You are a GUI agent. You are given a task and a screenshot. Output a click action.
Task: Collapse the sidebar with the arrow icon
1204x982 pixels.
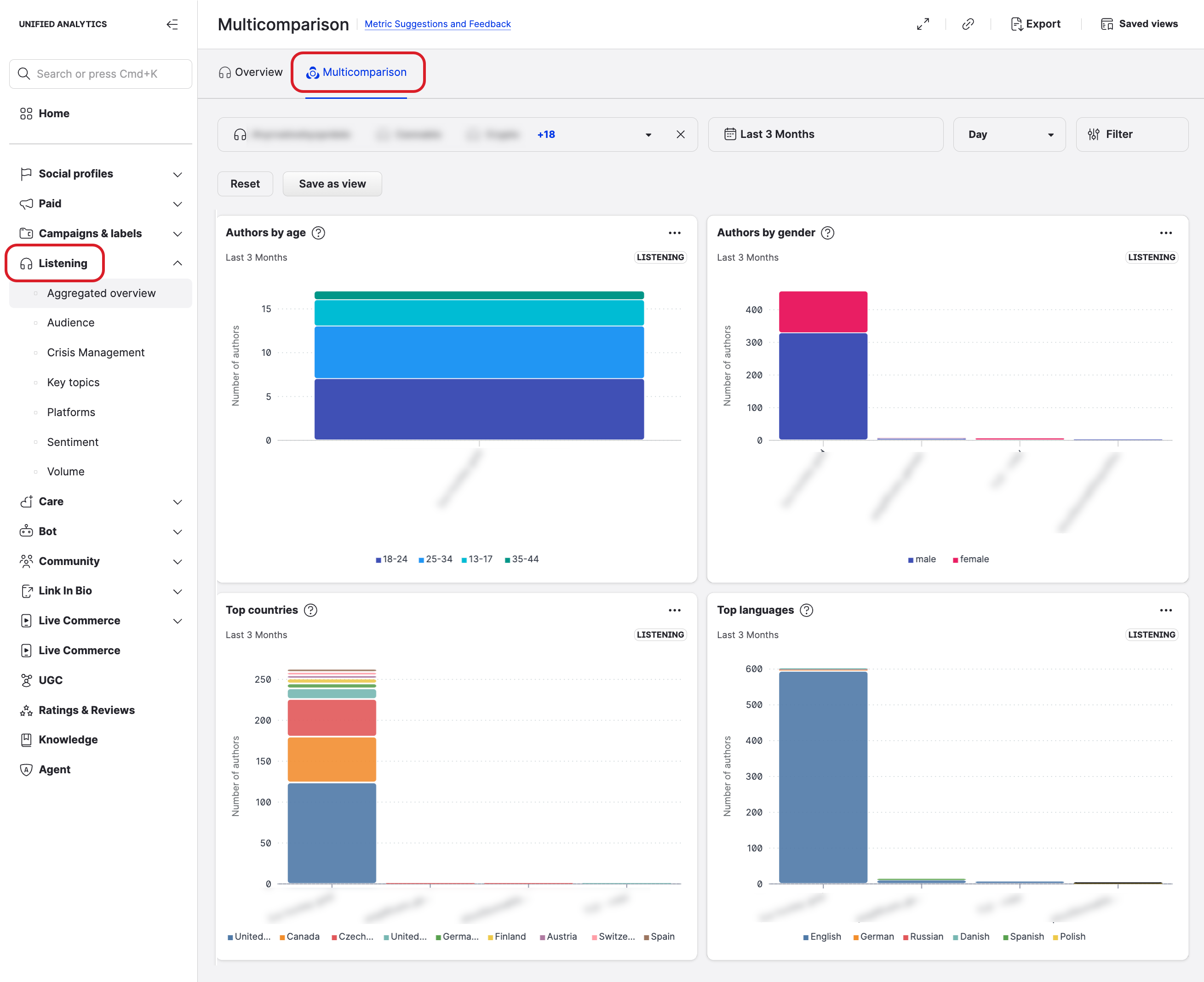[172, 24]
